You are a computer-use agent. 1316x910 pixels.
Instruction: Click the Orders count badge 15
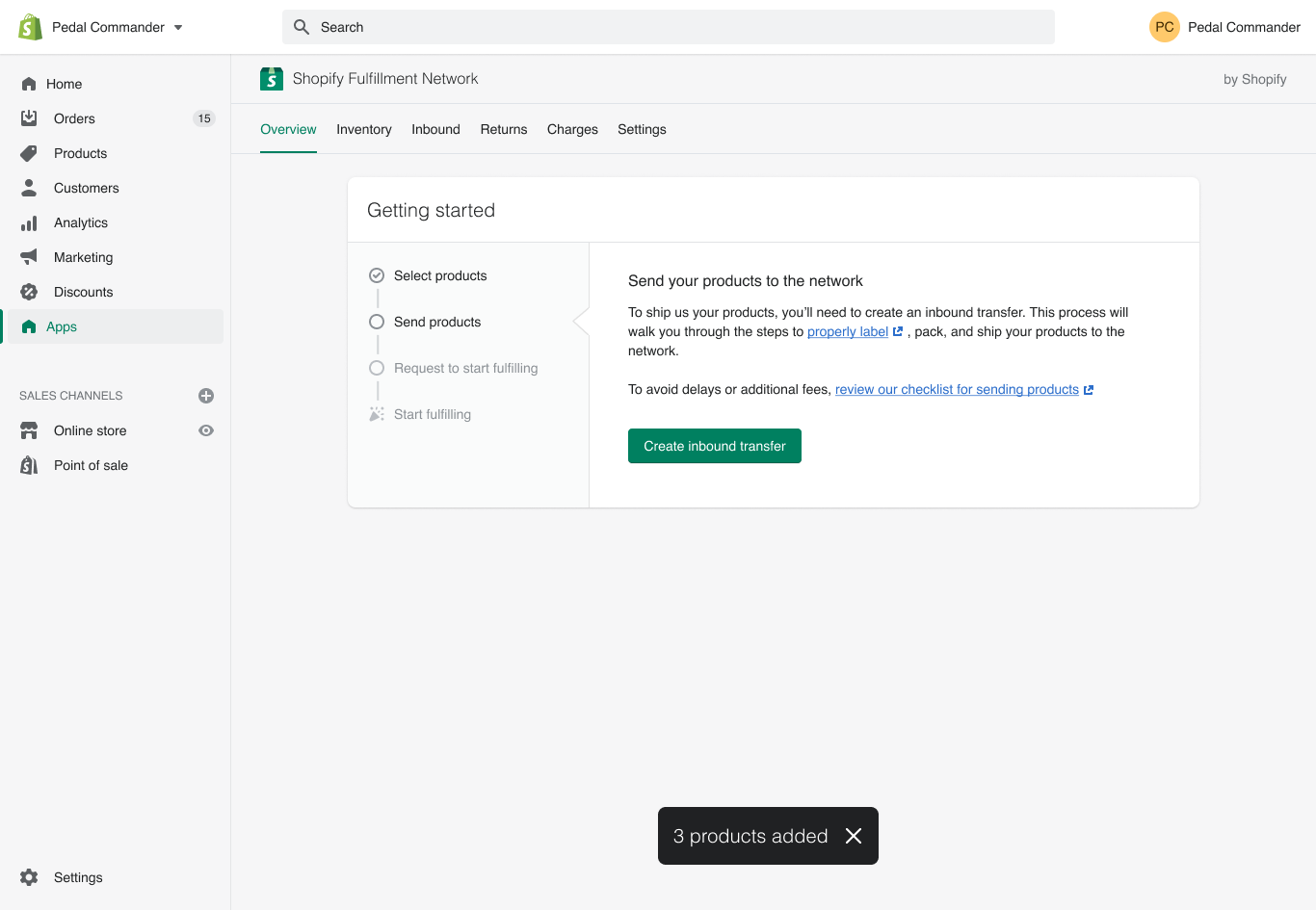[x=204, y=118]
